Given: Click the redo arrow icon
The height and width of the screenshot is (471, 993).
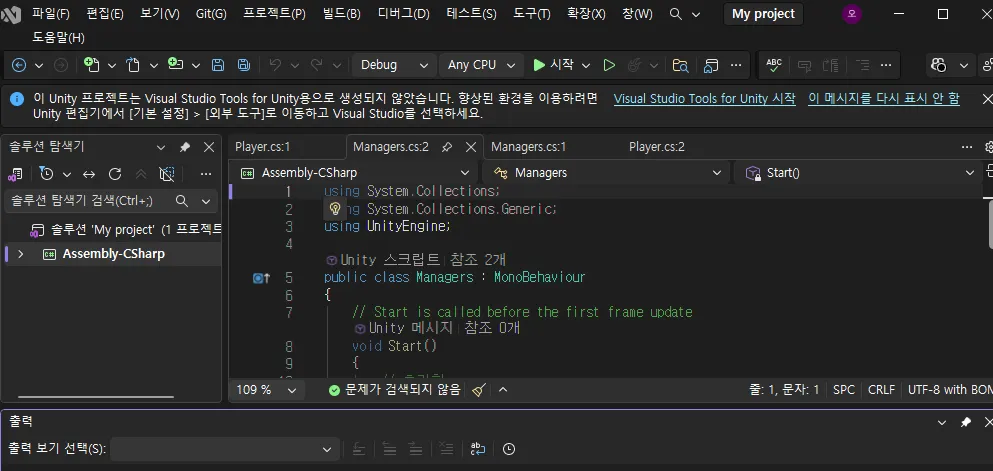Looking at the screenshot, I should point(317,65).
